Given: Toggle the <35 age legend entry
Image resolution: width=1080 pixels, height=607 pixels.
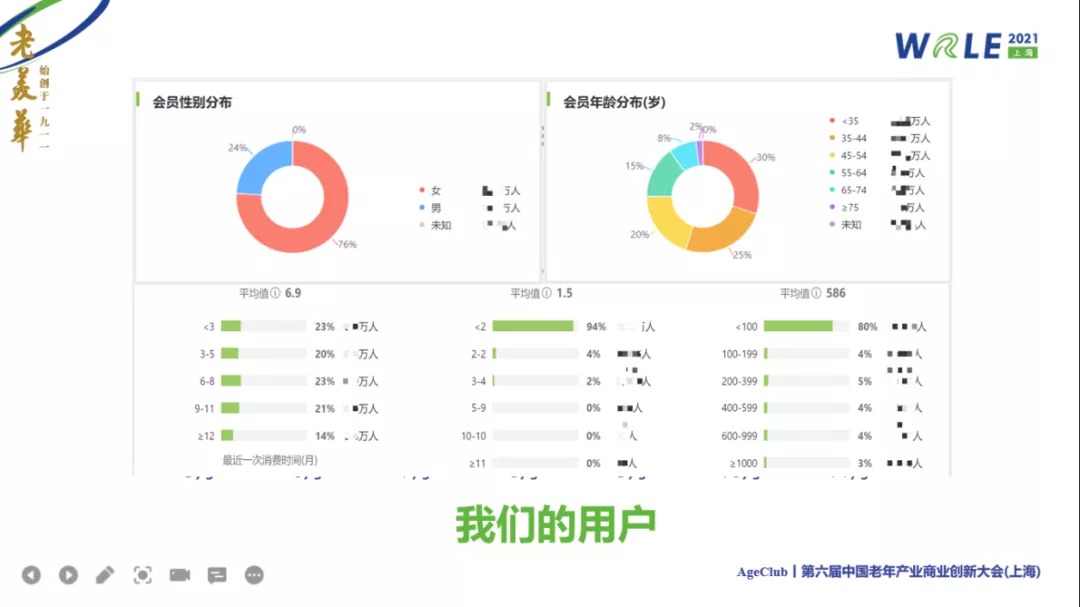Looking at the screenshot, I should tap(850, 121).
